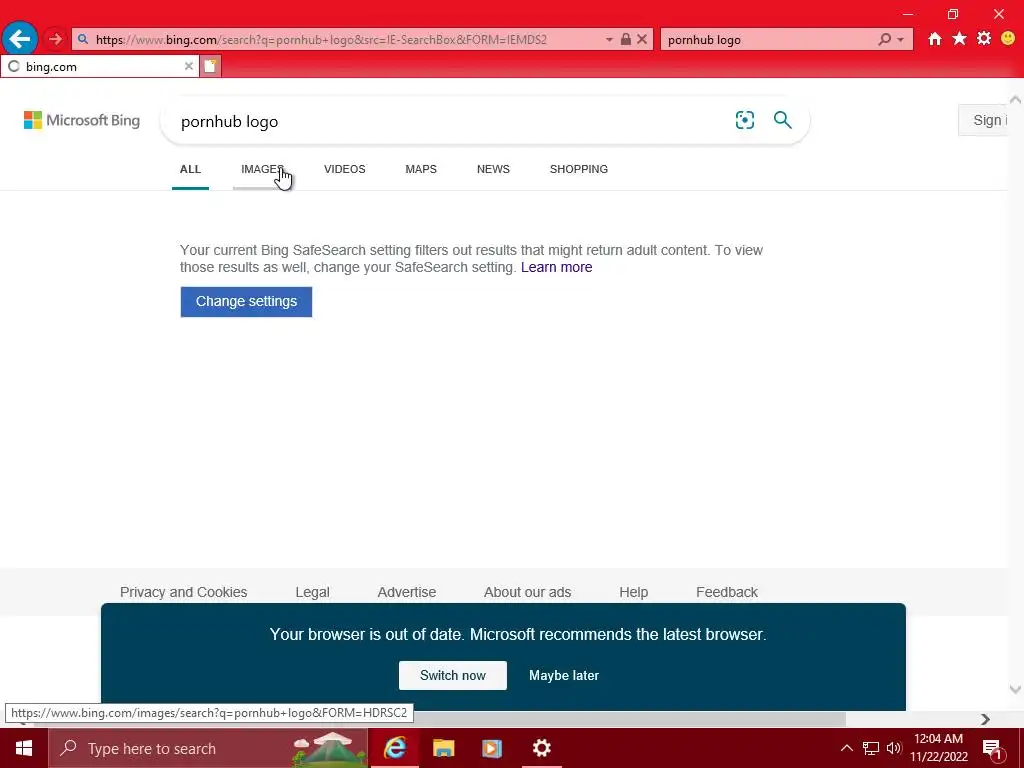Open About our ads link
Image resolution: width=1024 pixels, height=768 pixels.
point(527,592)
